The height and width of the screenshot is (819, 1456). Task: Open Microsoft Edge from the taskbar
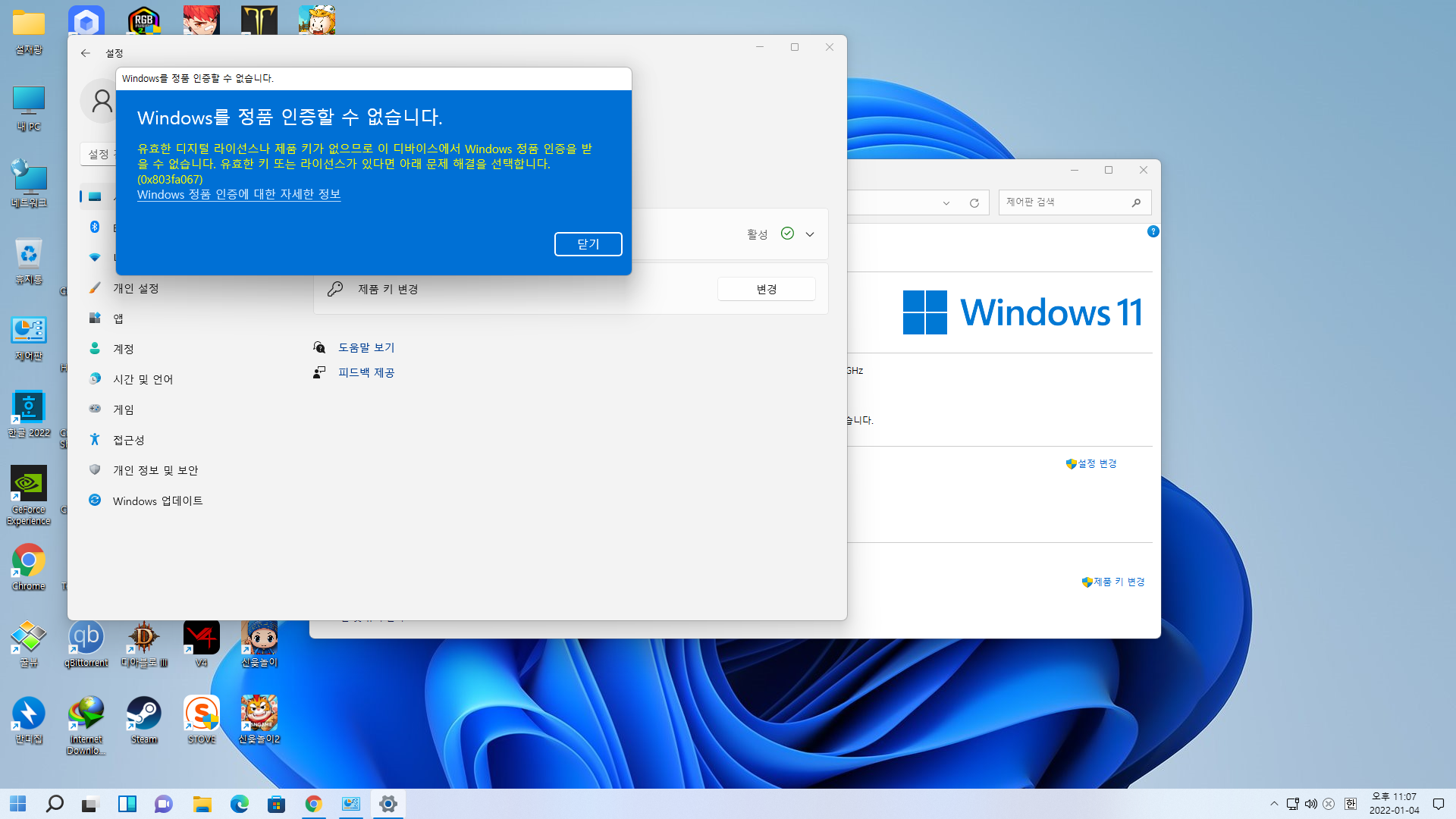tap(240, 804)
